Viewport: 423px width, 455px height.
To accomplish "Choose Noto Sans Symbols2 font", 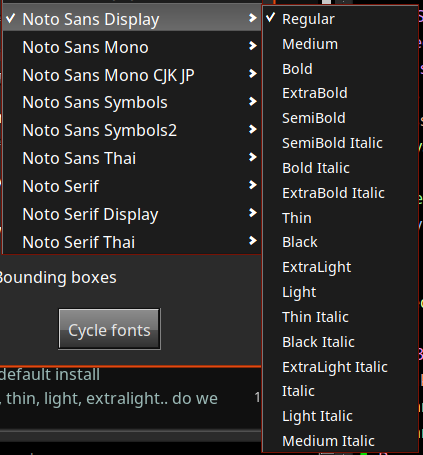I will pyautogui.click(x=132, y=130).
